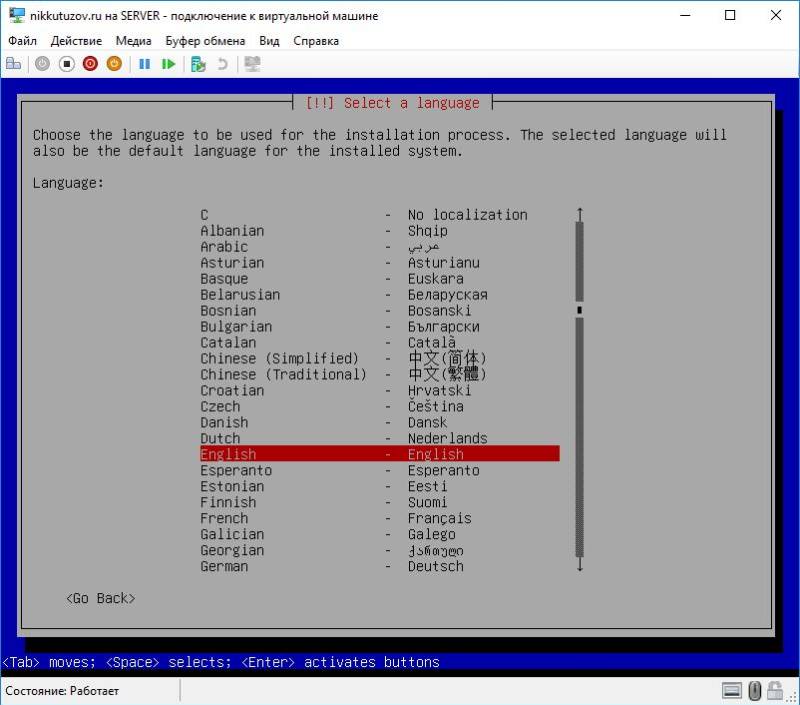Open the Файл menu
Screen dimensions: 800x705
[x=22, y=41]
